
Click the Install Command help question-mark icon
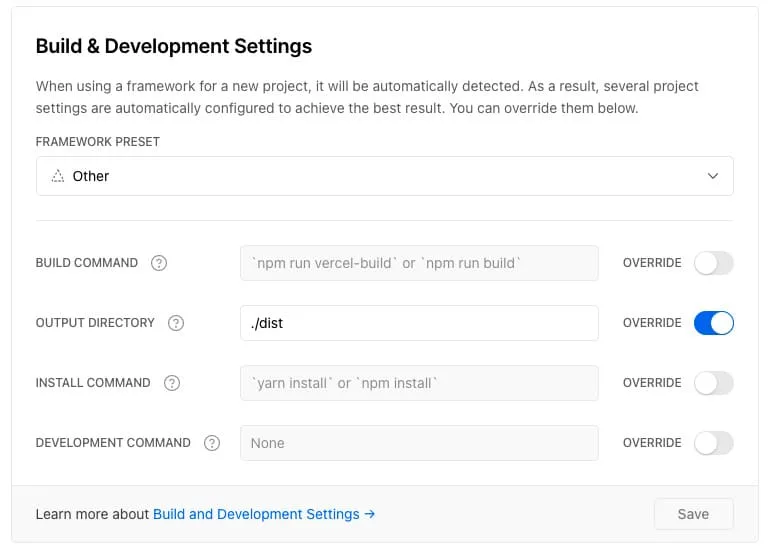tap(172, 383)
